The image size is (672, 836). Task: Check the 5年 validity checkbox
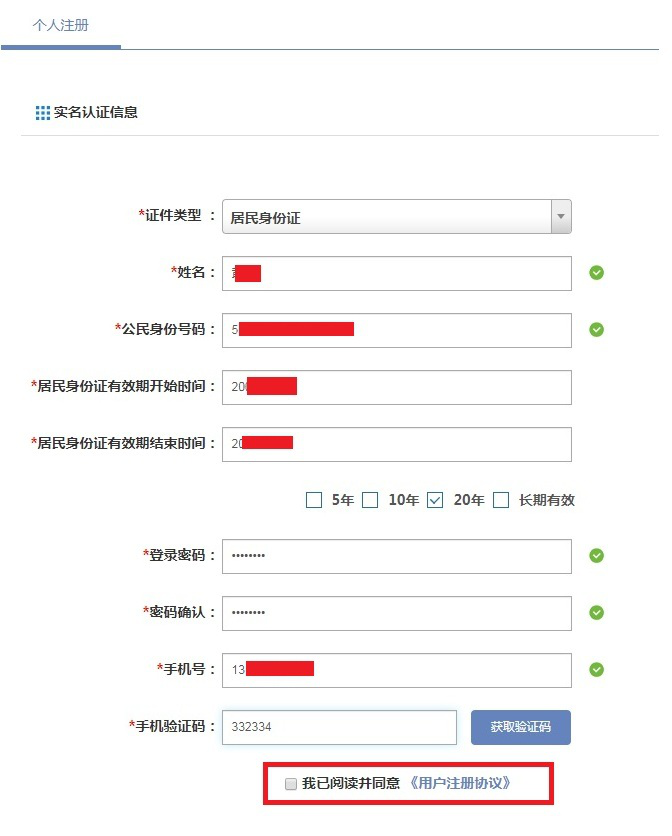[x=314, y=500]
